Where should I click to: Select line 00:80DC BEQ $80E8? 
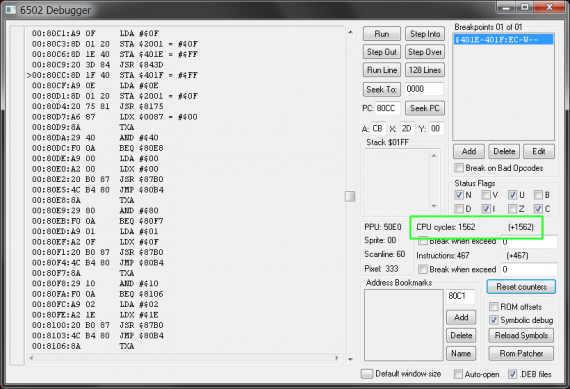tap(97, 148)
